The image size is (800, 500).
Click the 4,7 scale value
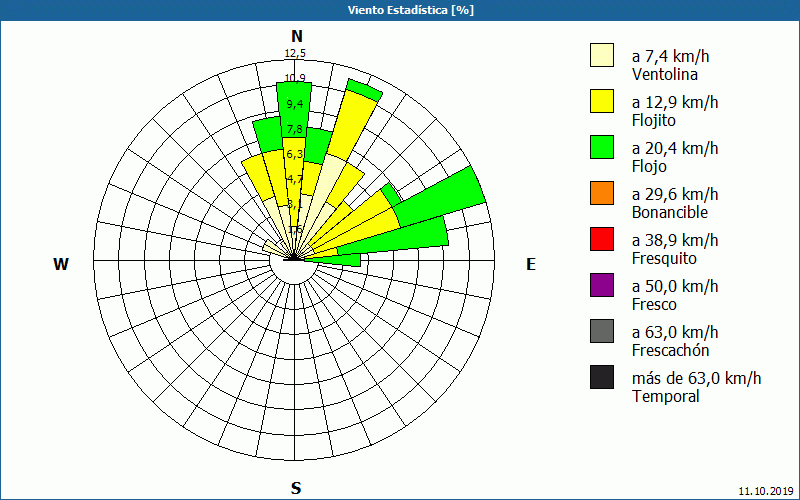click(295, 179)
